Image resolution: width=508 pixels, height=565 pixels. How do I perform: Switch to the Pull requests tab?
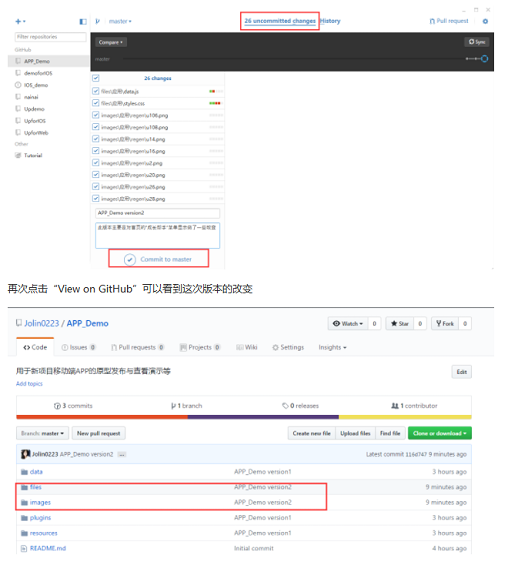pos(137,347)
